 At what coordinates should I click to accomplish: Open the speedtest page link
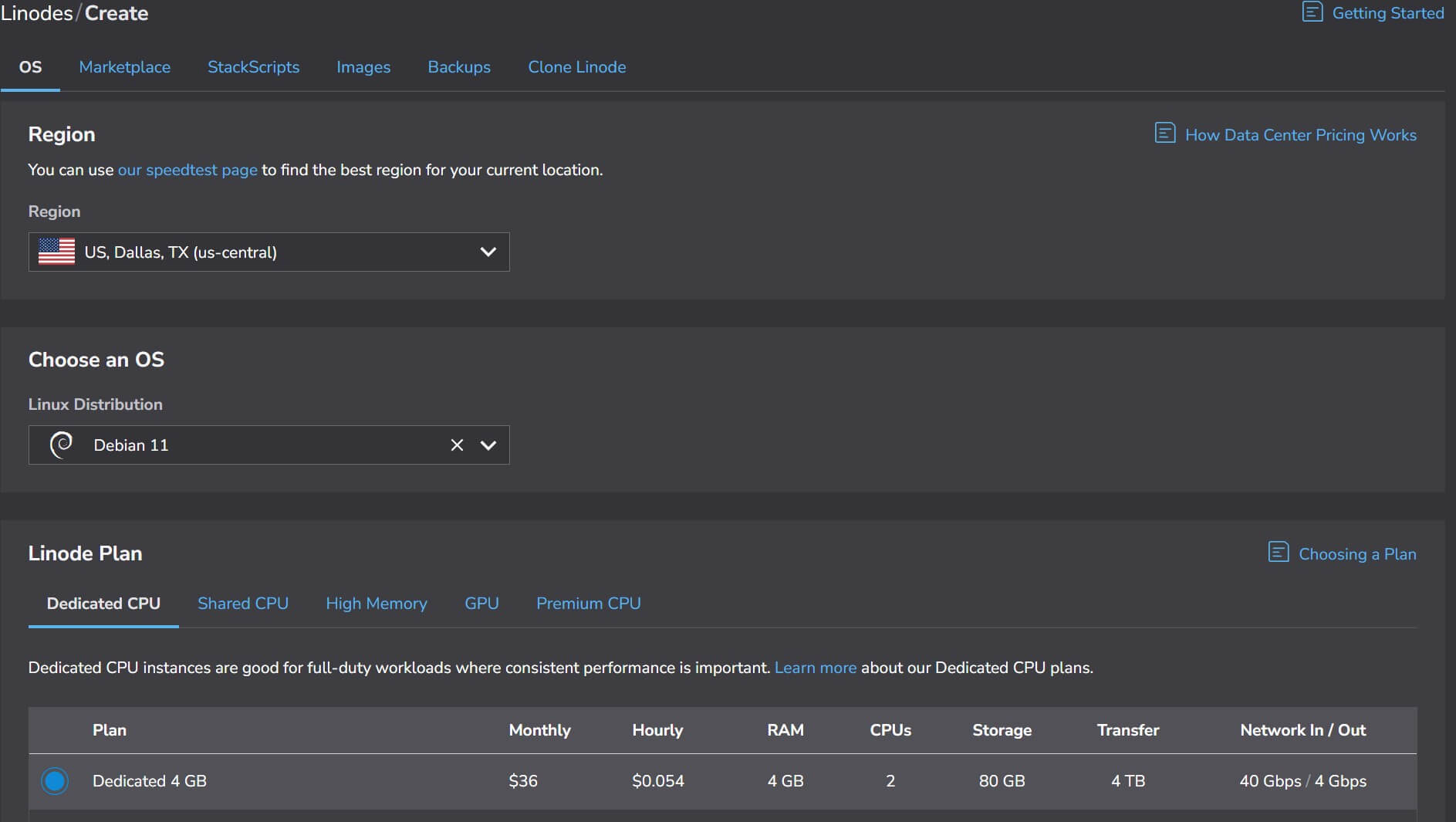[187, 170]
